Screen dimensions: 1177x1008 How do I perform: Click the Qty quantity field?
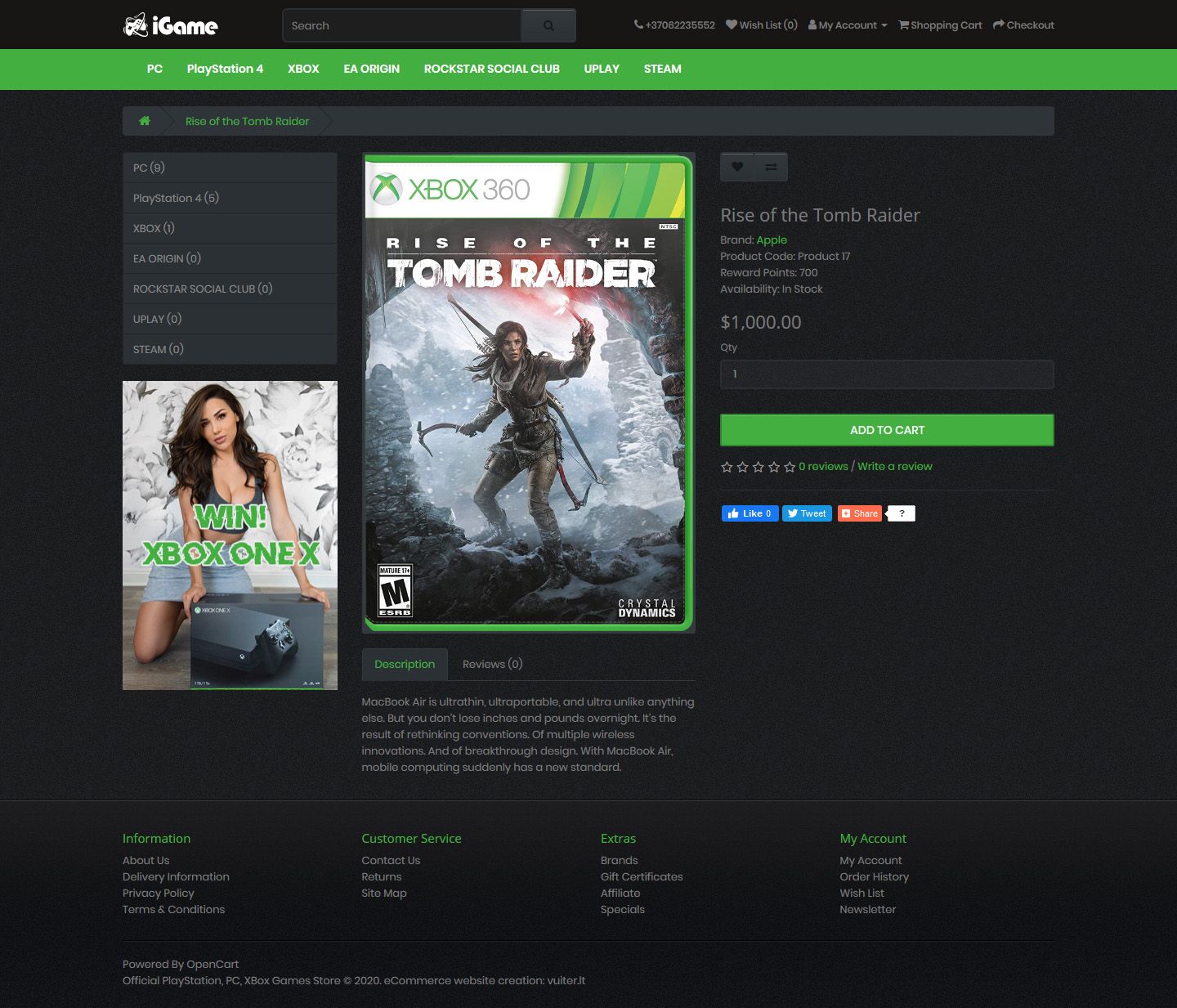click(887, 374)
